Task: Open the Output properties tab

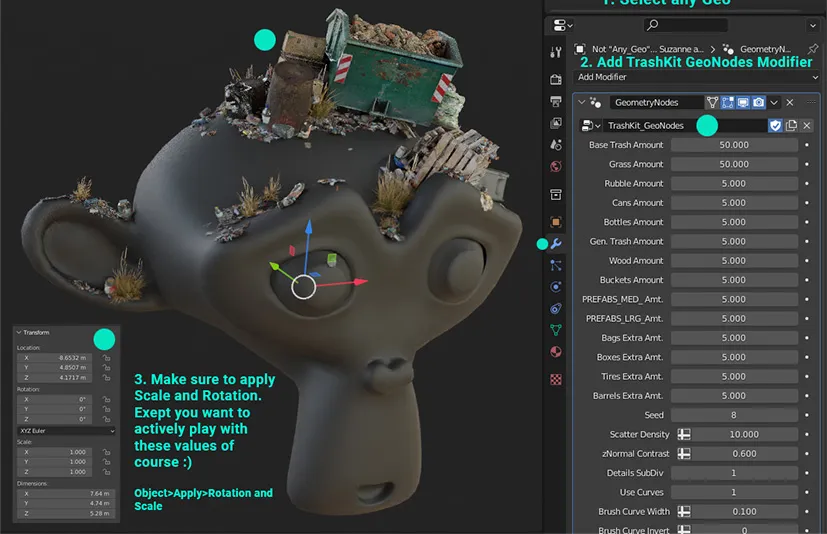Action: click(555, 101)
